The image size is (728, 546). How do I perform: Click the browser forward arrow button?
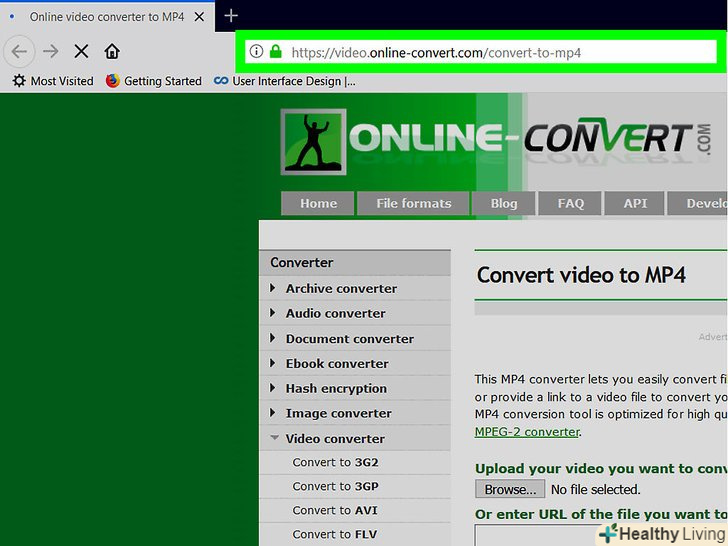pos(50,51)
